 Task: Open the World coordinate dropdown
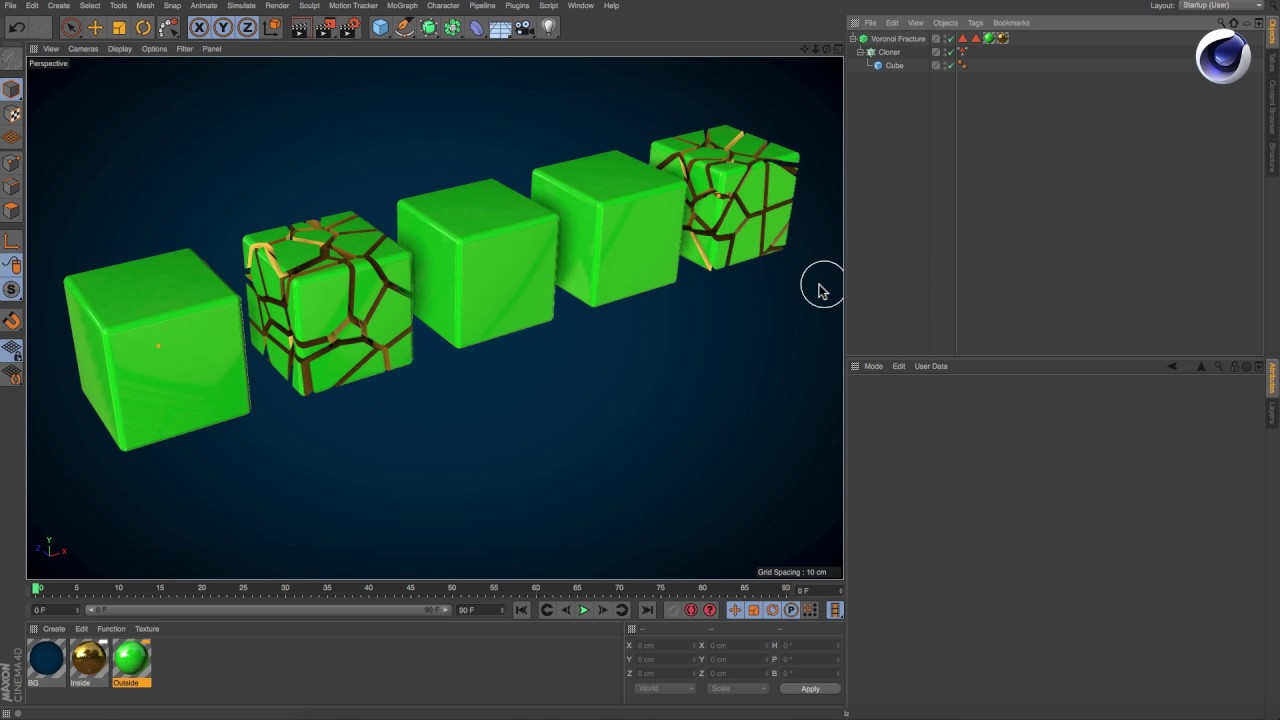pos(664,689)
